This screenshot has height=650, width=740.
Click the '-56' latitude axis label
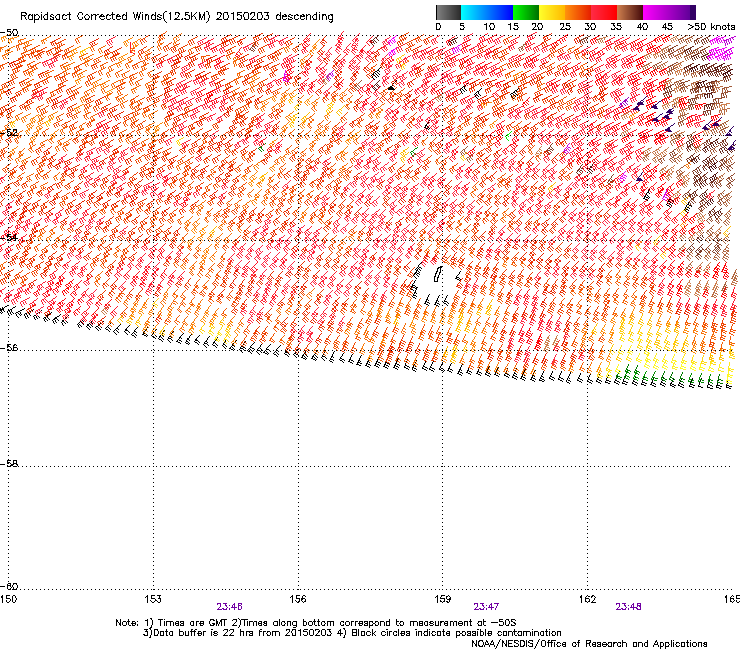pyautogui.click(x=9, y=348)
